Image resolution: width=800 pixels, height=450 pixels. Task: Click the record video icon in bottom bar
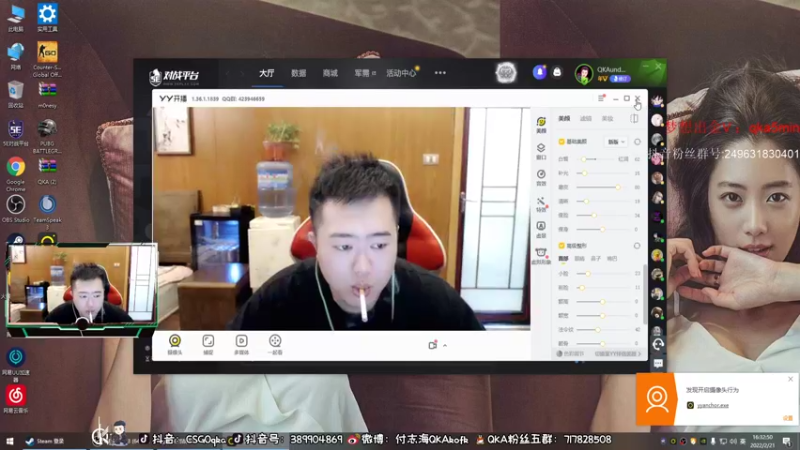click(433, 345)
